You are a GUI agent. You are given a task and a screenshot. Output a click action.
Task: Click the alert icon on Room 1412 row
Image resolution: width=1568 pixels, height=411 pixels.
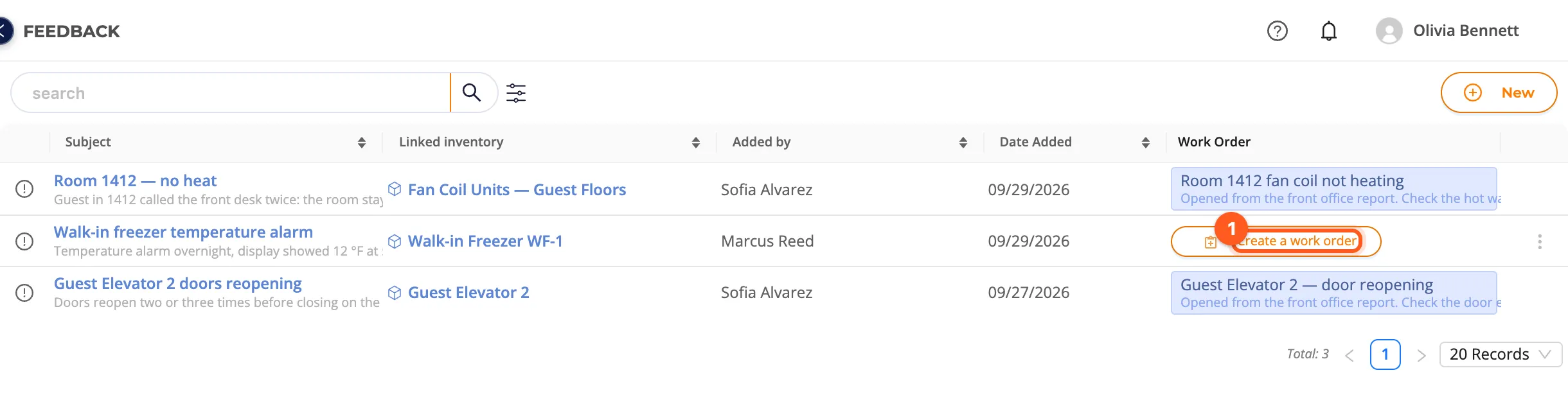pyautogui.click(x=24, y=189)
